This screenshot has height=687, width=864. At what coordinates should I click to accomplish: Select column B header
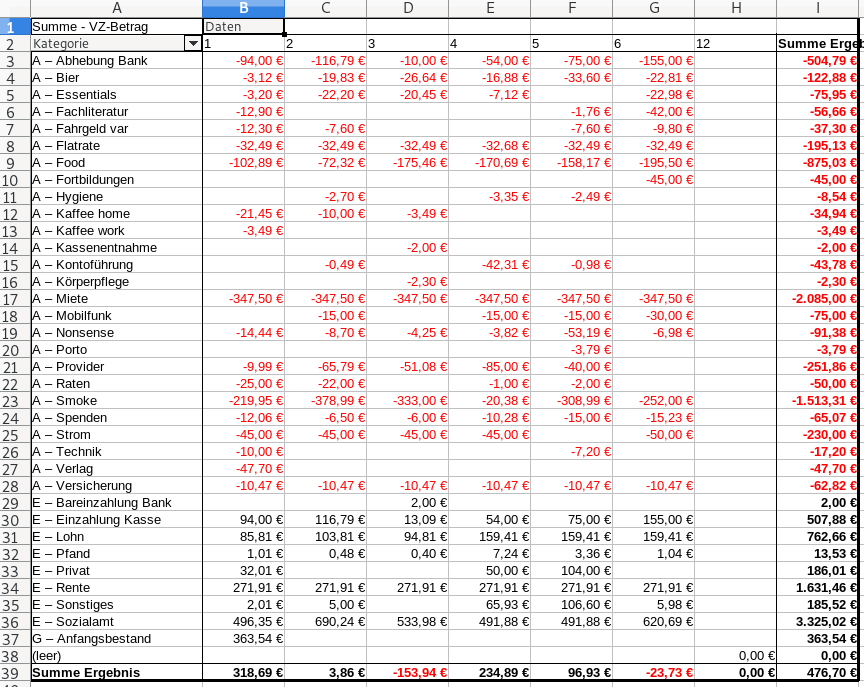(243, 9)
